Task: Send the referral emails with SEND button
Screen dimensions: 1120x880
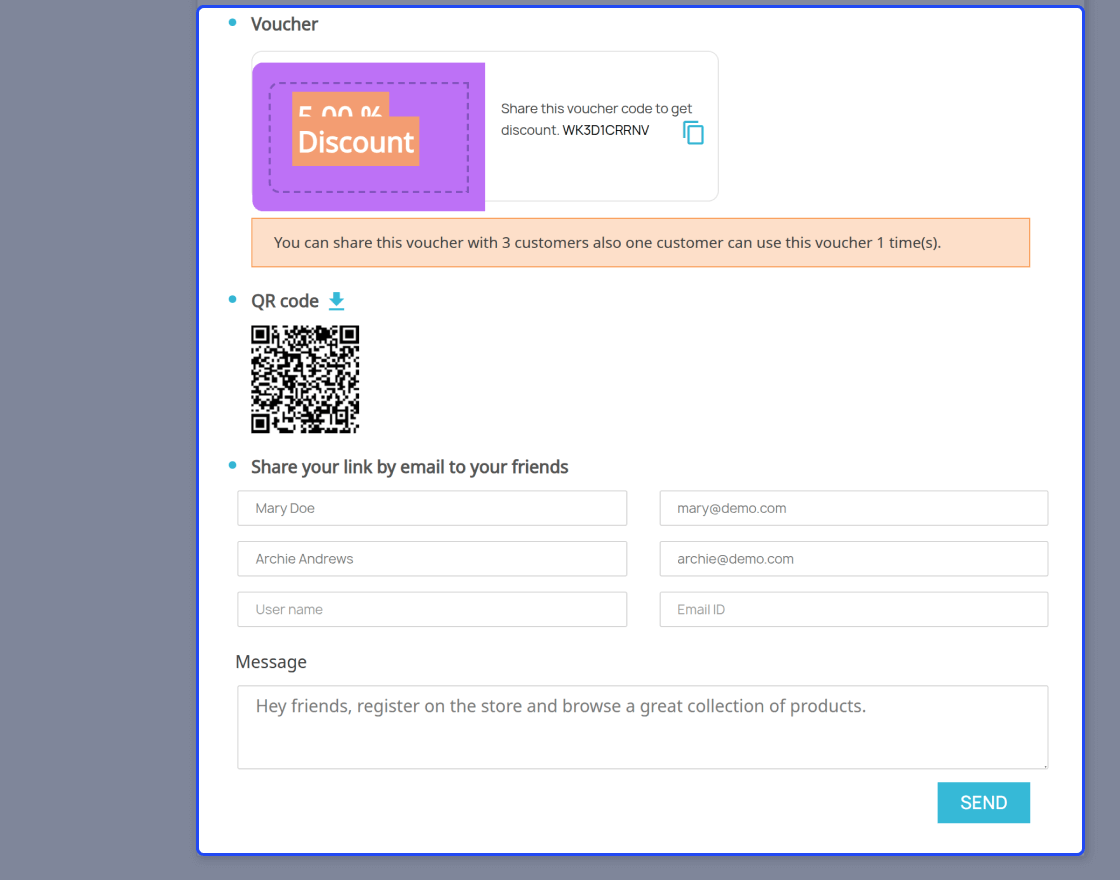Action: coord(984,803)
